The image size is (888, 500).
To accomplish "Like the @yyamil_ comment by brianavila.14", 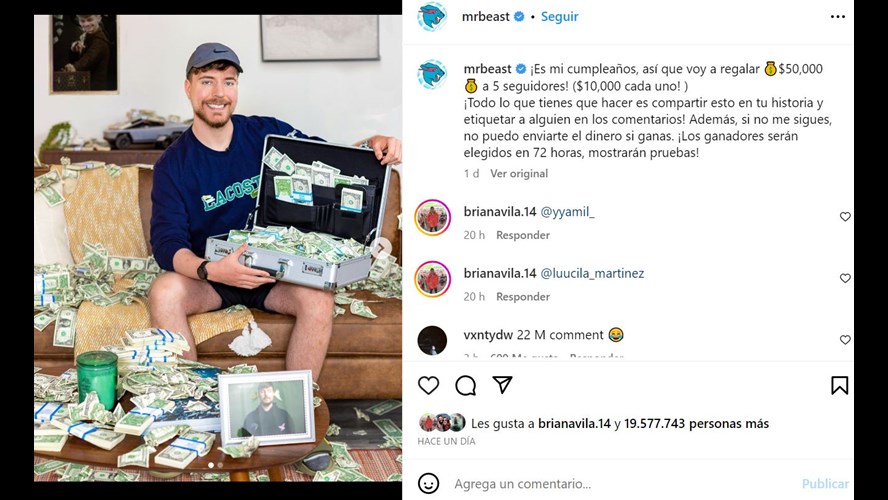I will pyautogui.click(x=845, y=217).
